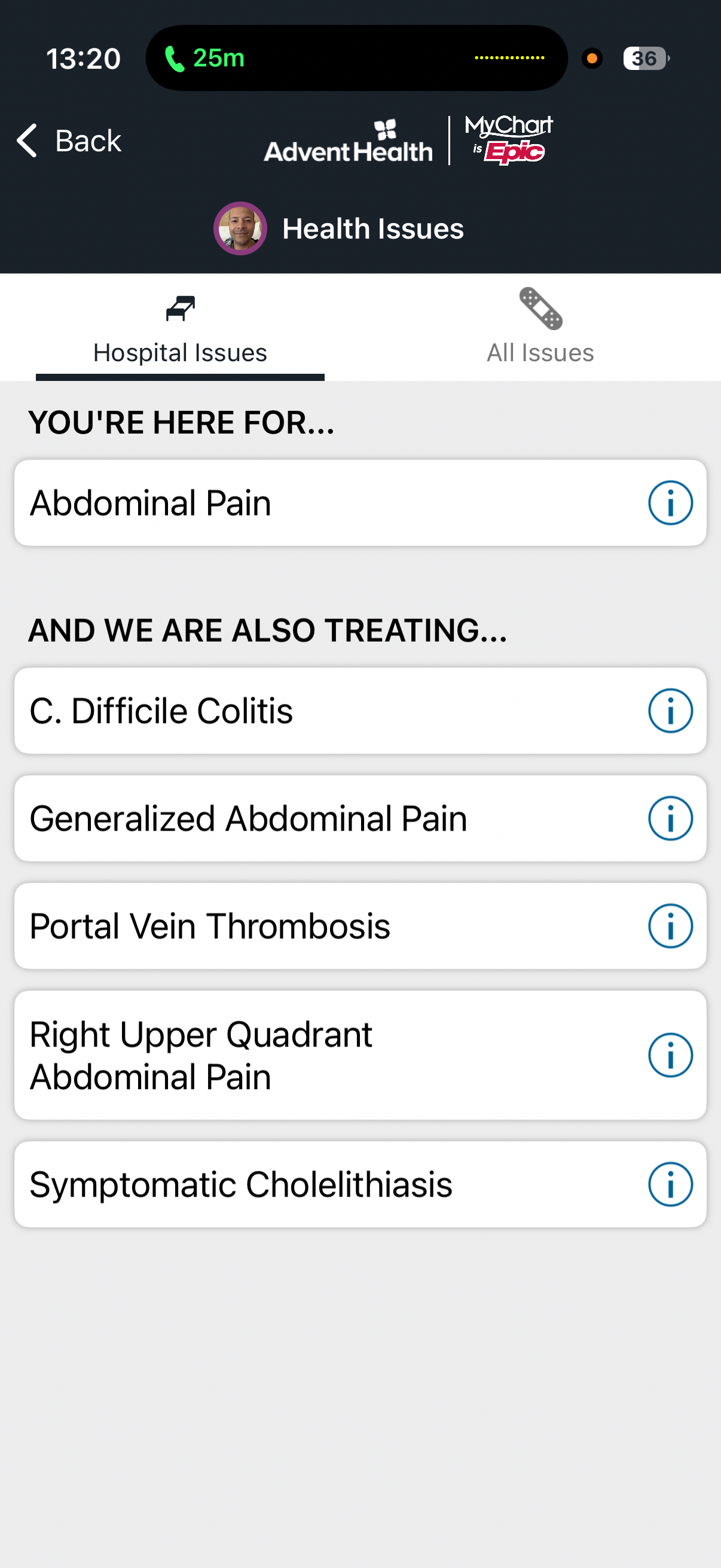Tap info icon for Right Upper Quadrant Pain
Image resolution: width=721 pixels, height=1568 pixels.
tap(670, 1055)
